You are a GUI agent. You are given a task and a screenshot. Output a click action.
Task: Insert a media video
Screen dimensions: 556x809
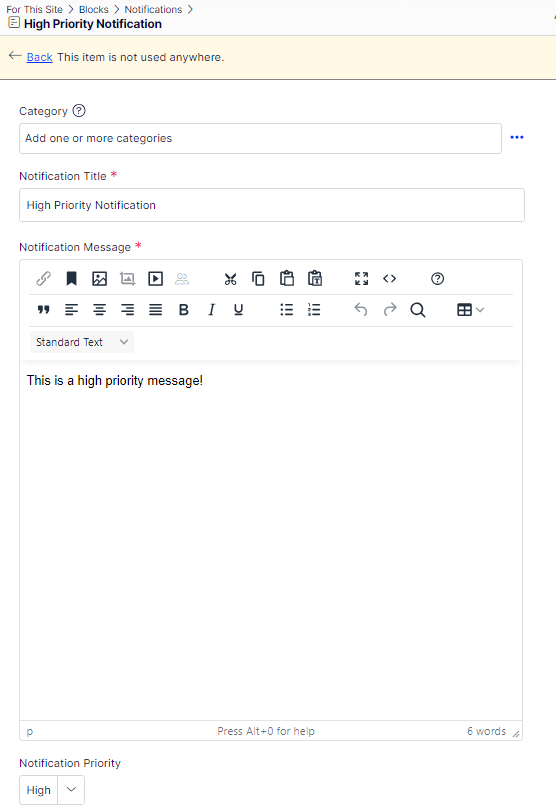155,279
